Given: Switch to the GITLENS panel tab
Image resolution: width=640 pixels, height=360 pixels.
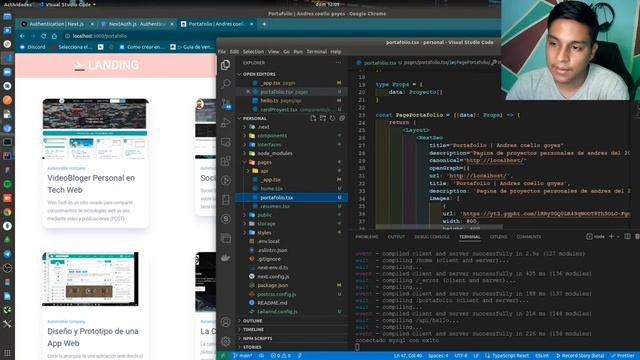Looking at the screenshot, I should coord(498,237).
